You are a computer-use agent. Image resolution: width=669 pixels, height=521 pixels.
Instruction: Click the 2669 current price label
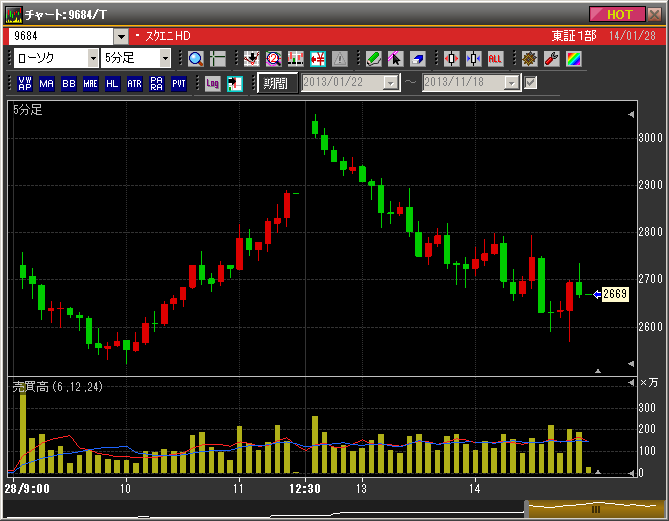615,294
